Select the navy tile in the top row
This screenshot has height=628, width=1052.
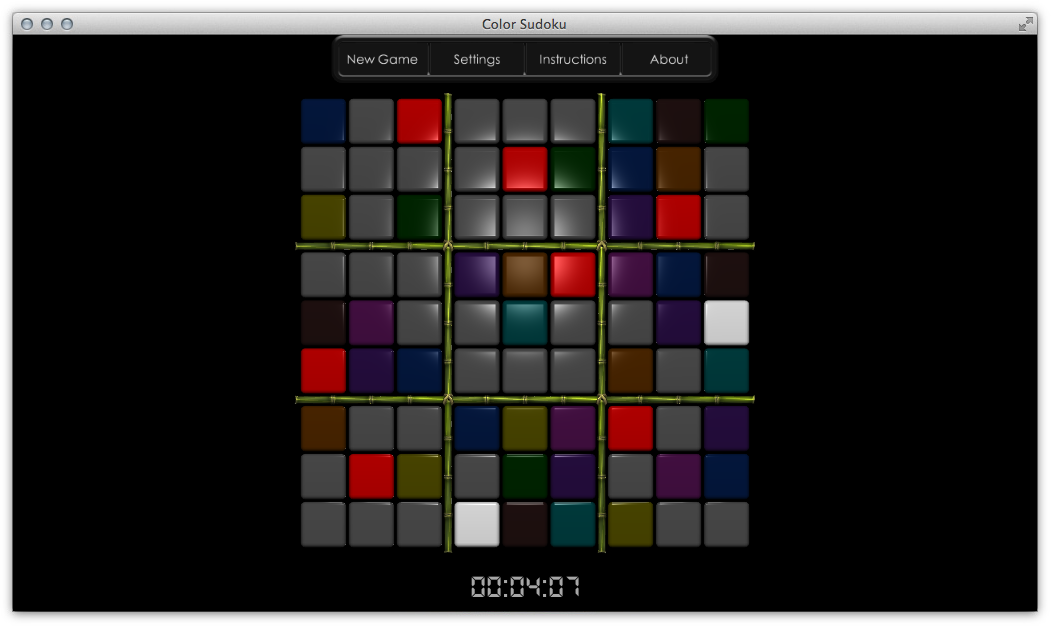click(x=323, y=121)
